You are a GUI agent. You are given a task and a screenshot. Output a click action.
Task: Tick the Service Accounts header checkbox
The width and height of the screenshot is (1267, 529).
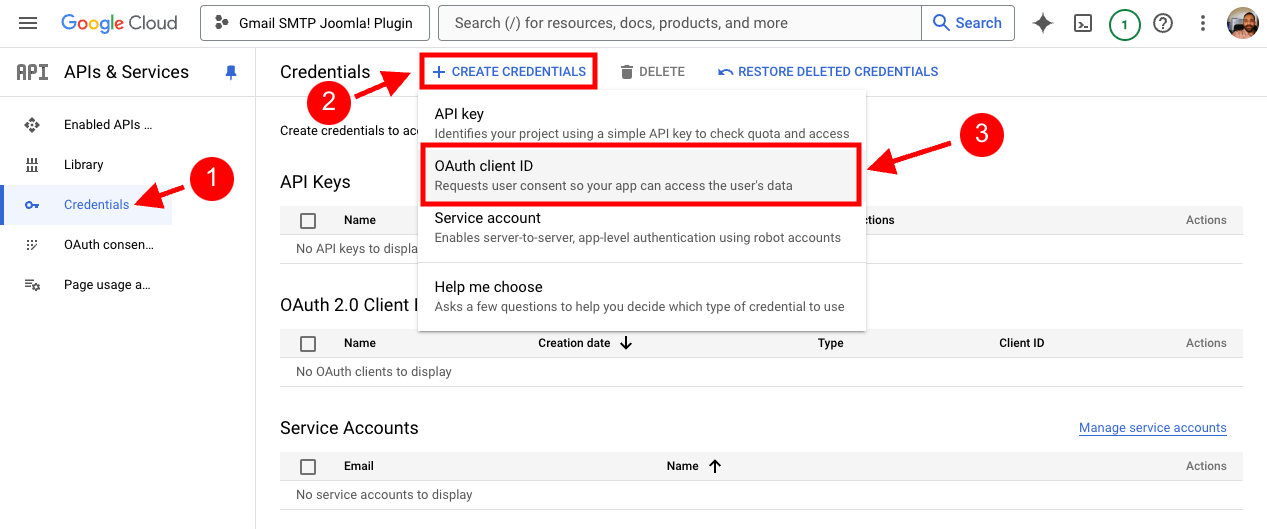point(308,466)
